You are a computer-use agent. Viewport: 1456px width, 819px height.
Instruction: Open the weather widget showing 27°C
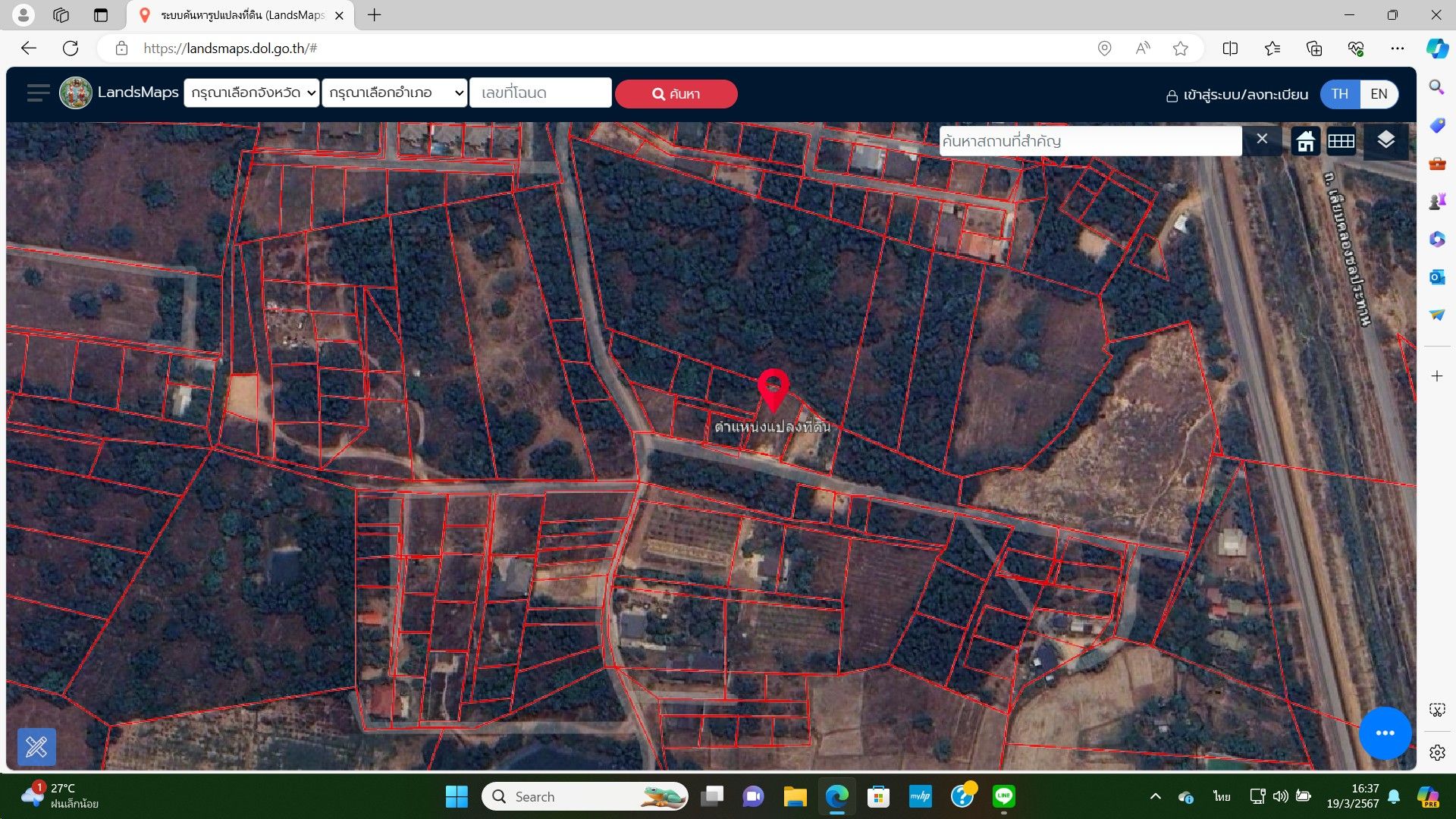(61, 795)
